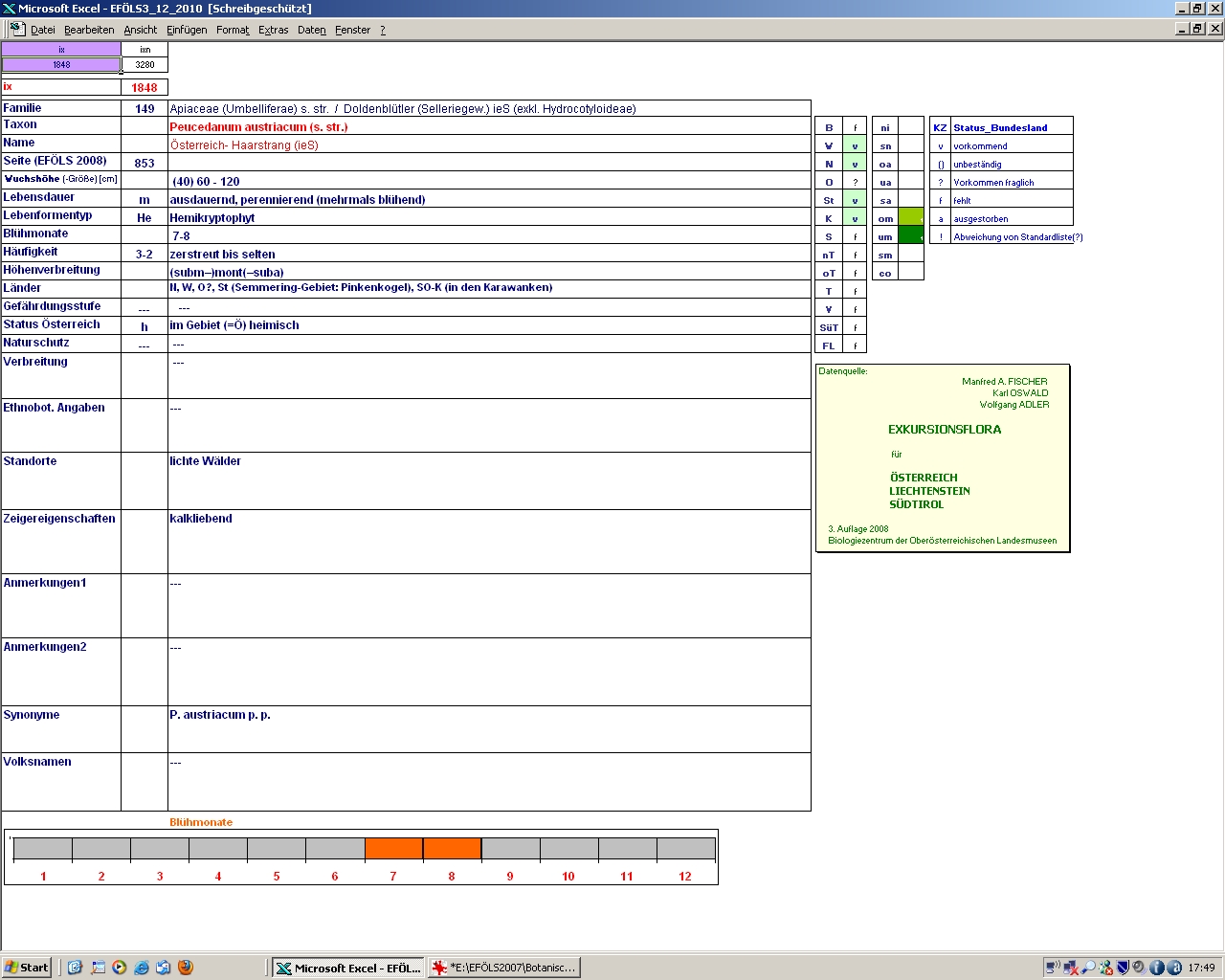Open the ? help menu
This screenshot has width=1225, height=980.
(x=383, y=30)
